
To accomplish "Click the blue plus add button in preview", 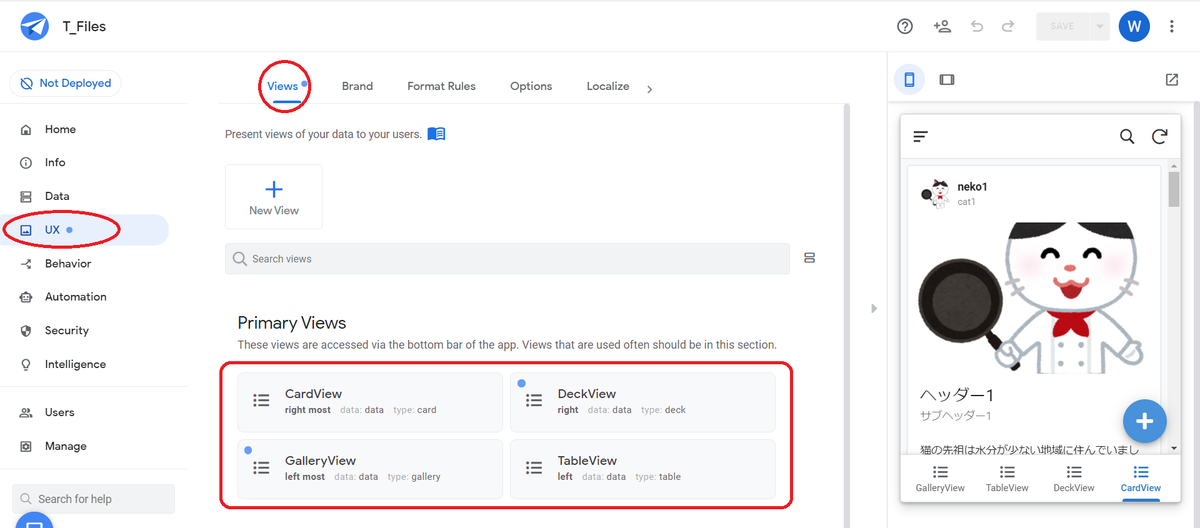I will tap(1145, 422).
